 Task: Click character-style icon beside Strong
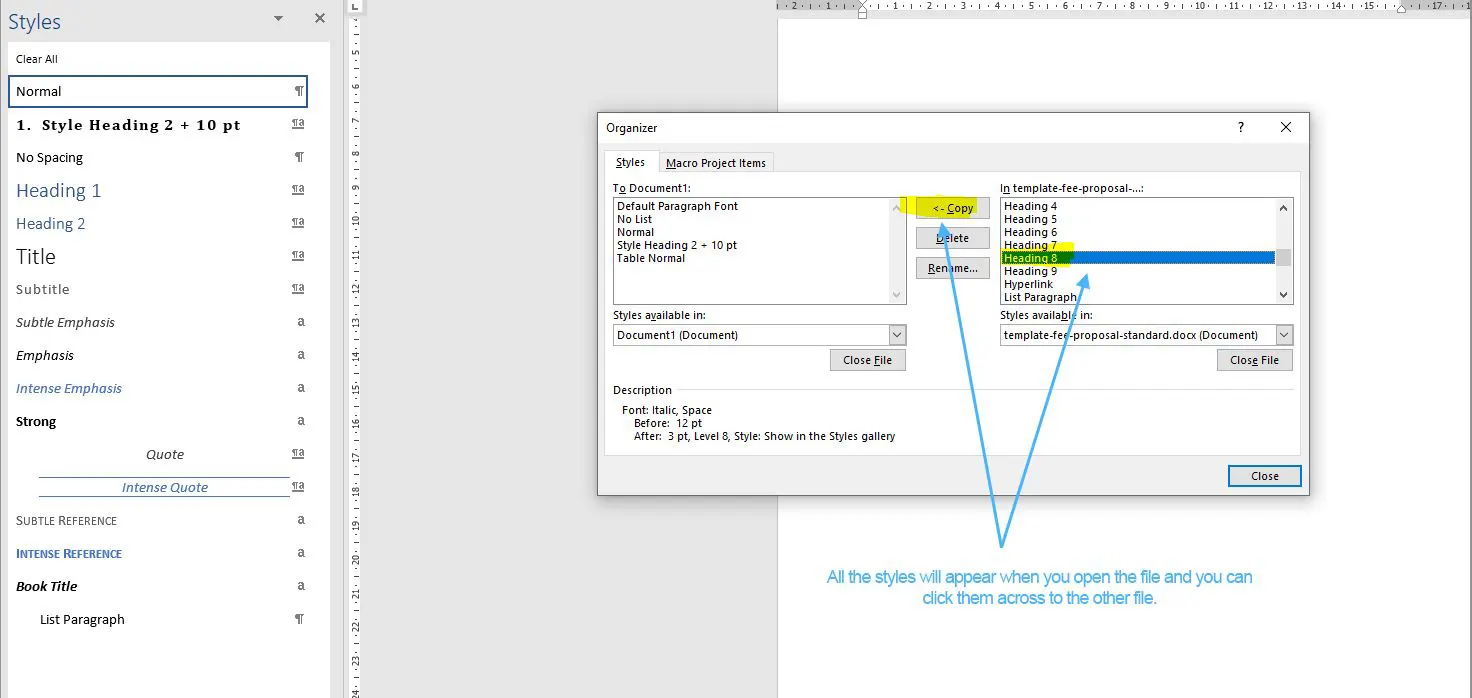(301, 421)
